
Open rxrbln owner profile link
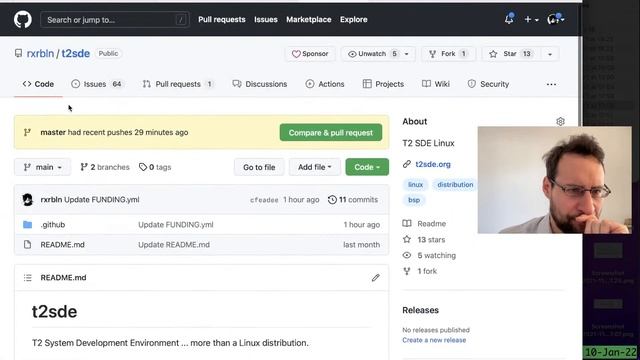point(40,53)
